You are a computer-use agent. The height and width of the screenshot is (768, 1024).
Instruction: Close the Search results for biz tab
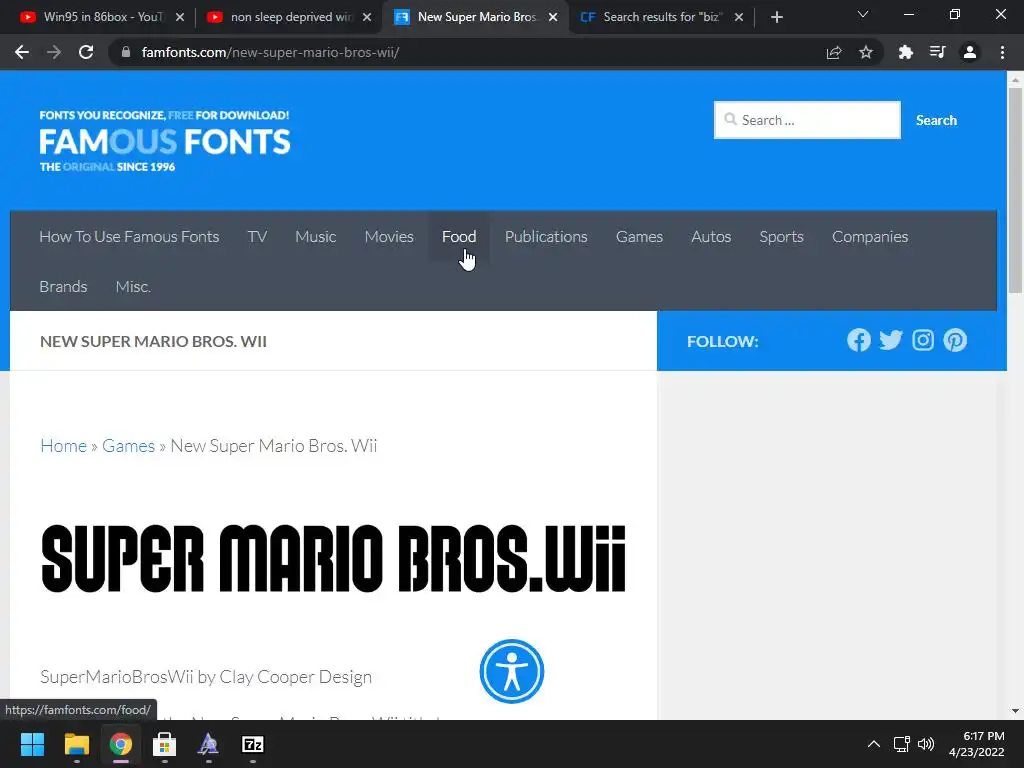click(739, 17)
